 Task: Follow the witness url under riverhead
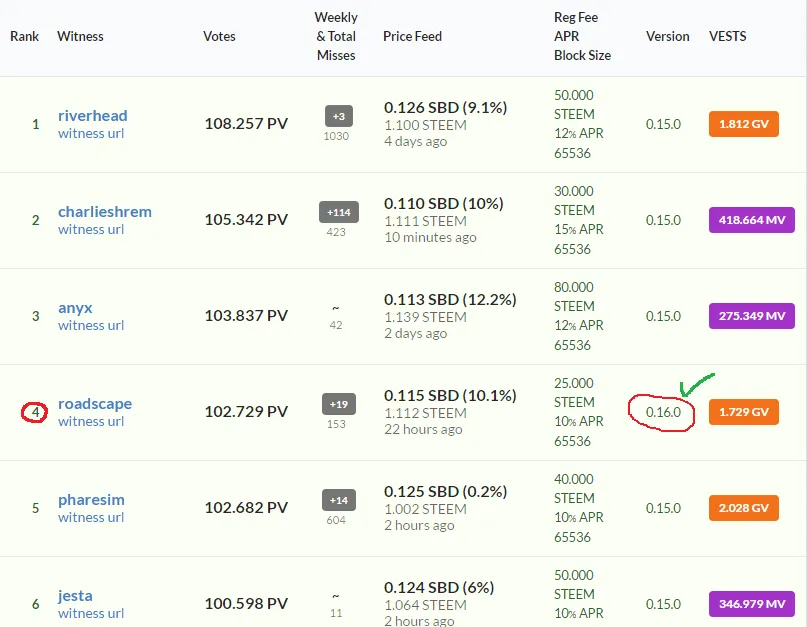tap(91, 134)
